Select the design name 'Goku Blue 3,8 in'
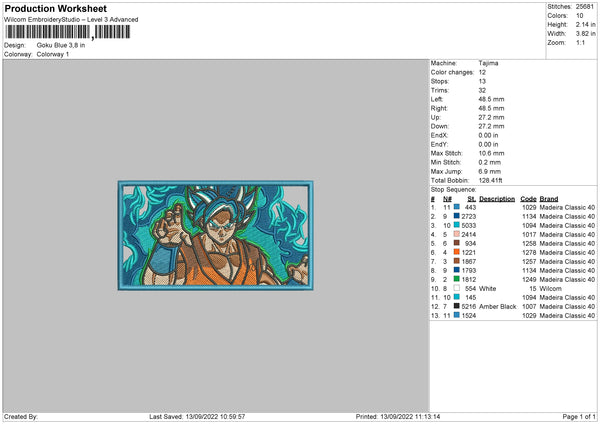600x424 pixels. coord(61,45)
